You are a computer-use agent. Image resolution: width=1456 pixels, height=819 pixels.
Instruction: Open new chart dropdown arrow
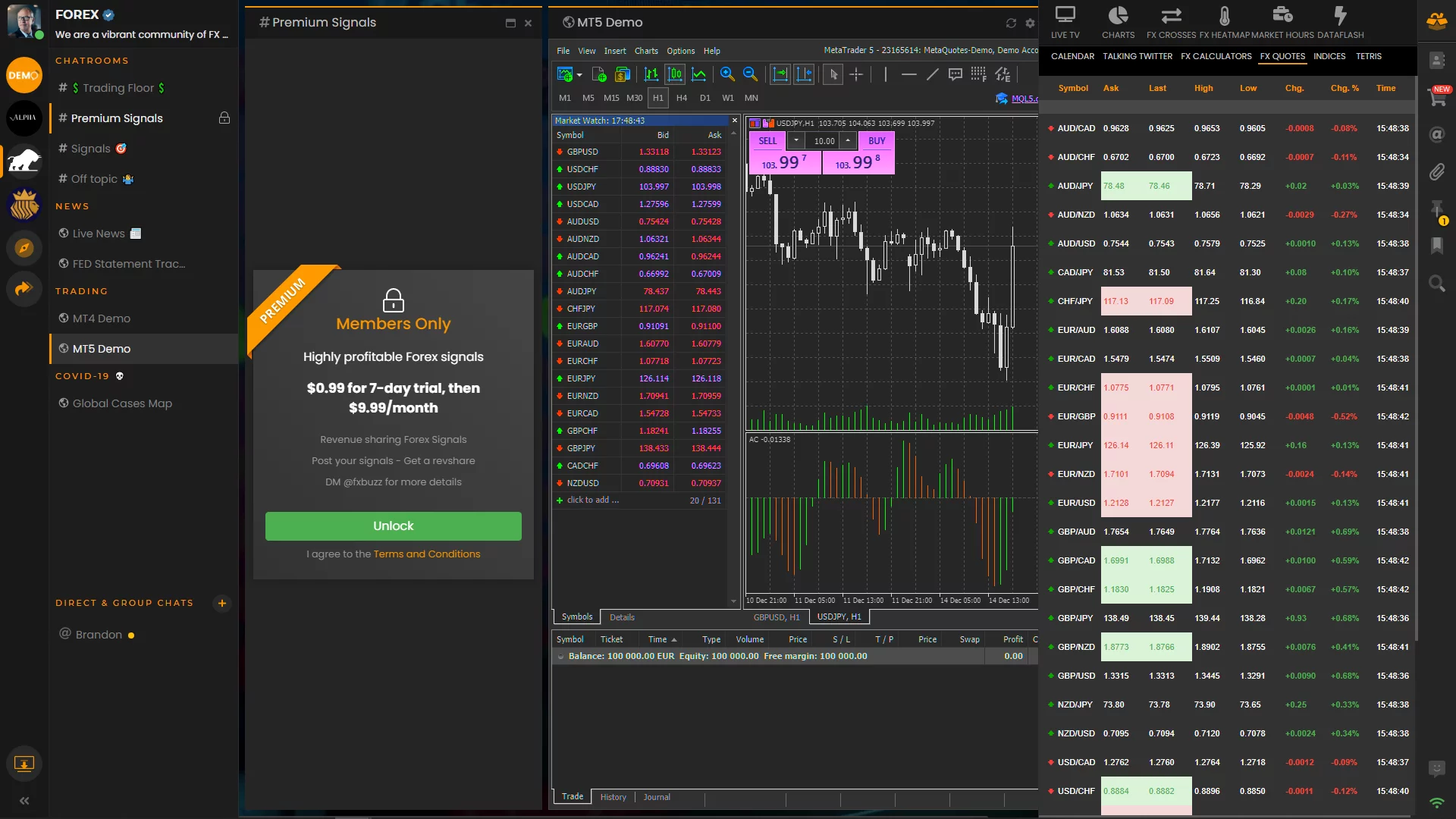tap(579, 75)
